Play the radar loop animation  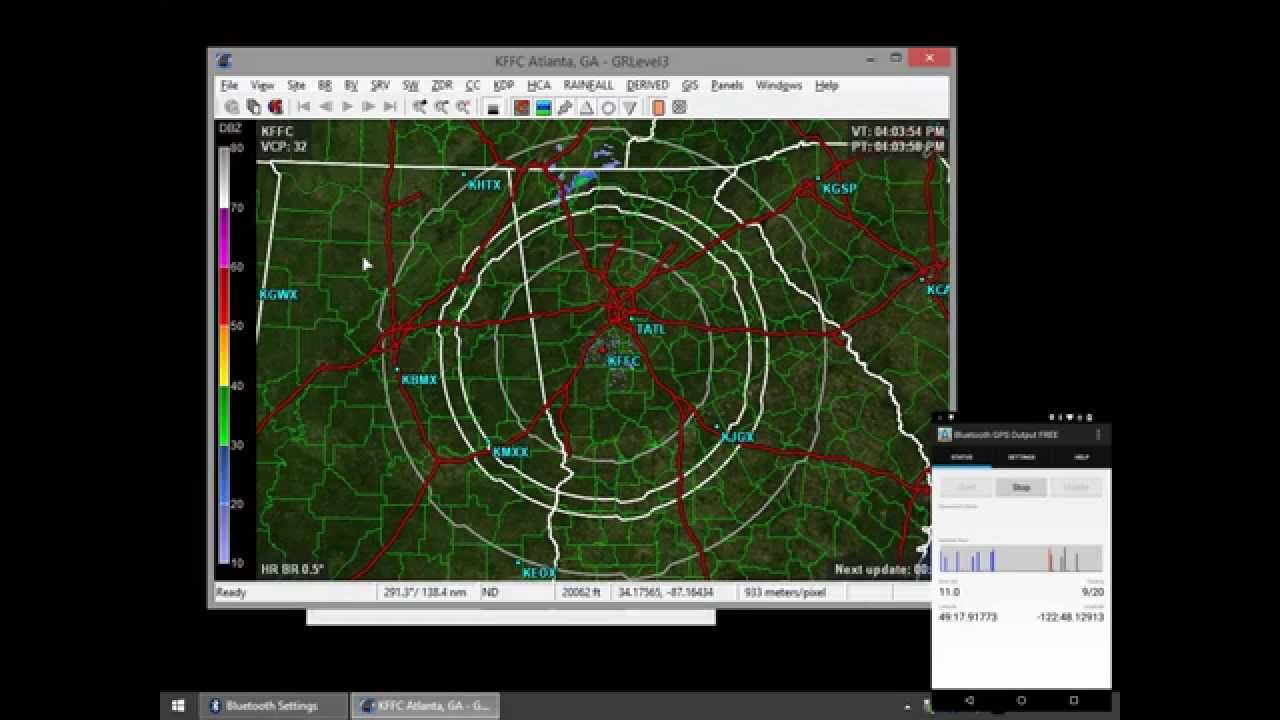[347, 107]
